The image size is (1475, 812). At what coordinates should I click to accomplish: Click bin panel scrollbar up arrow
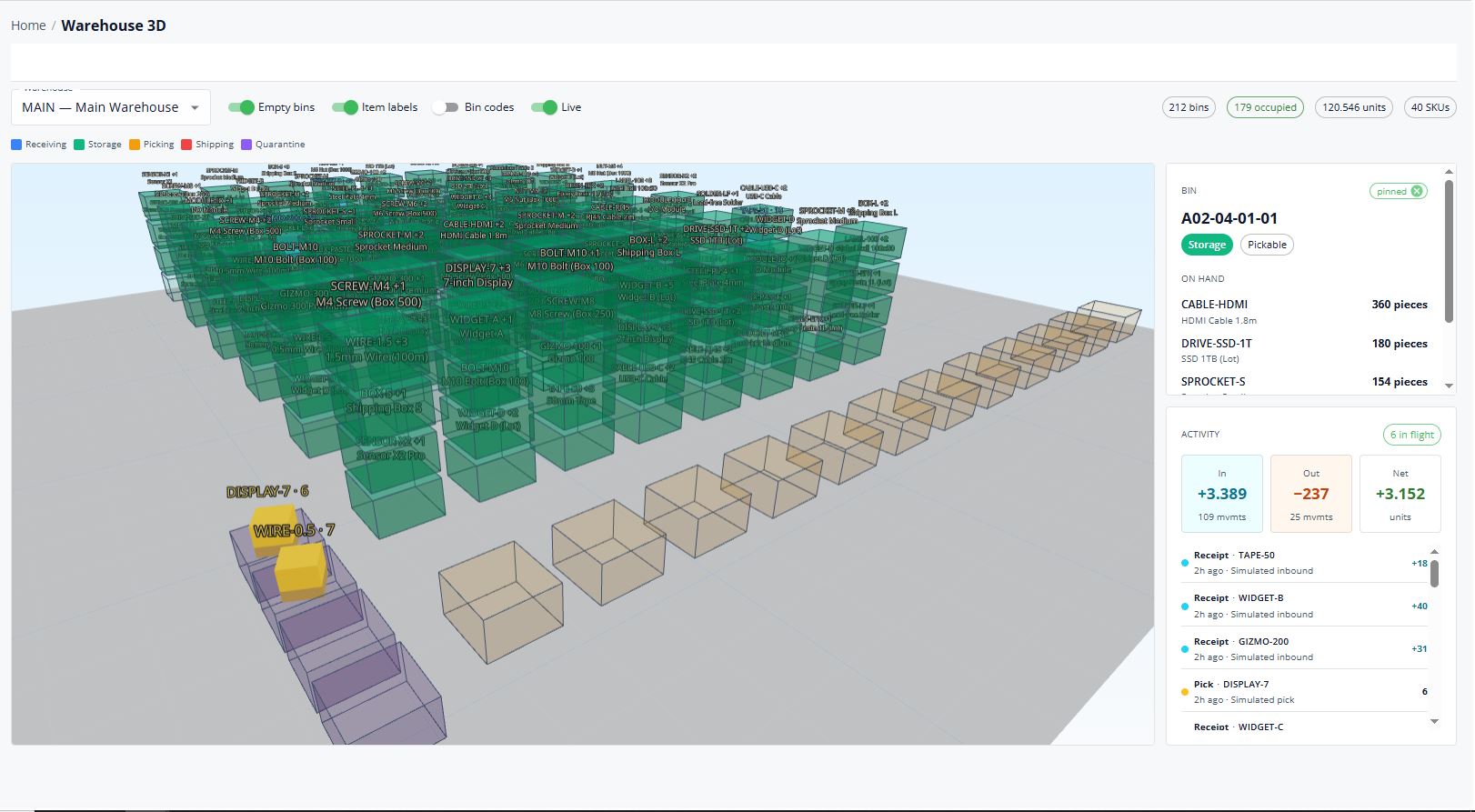pos(1449,171)
